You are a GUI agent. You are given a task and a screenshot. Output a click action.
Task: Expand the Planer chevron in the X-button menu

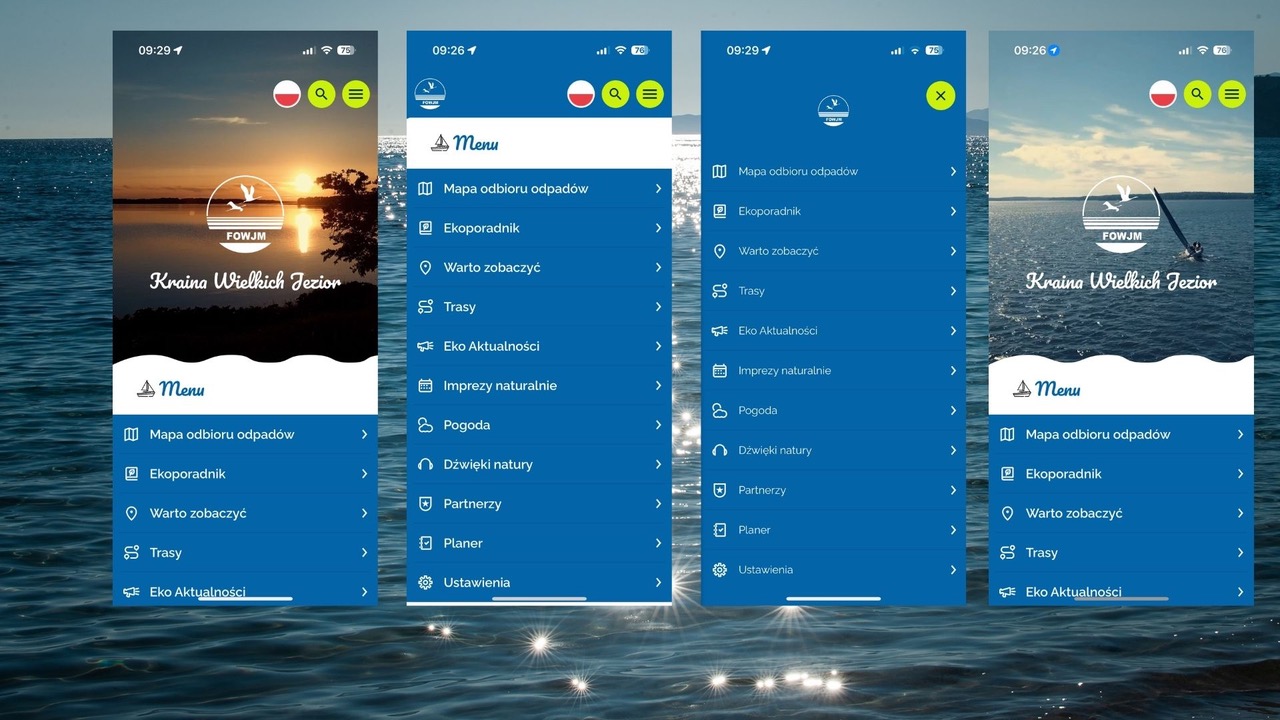coord(953,530)
